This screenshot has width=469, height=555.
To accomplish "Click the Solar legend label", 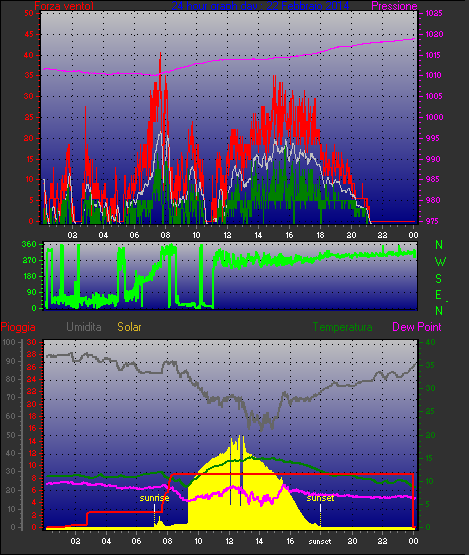I will pyautogui.click(x=129, y=327).
